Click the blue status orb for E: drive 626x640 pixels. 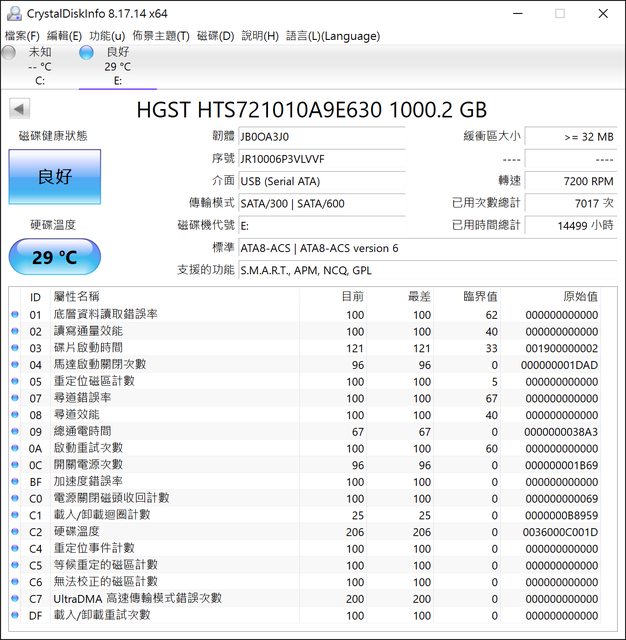[x=87, y=52]
